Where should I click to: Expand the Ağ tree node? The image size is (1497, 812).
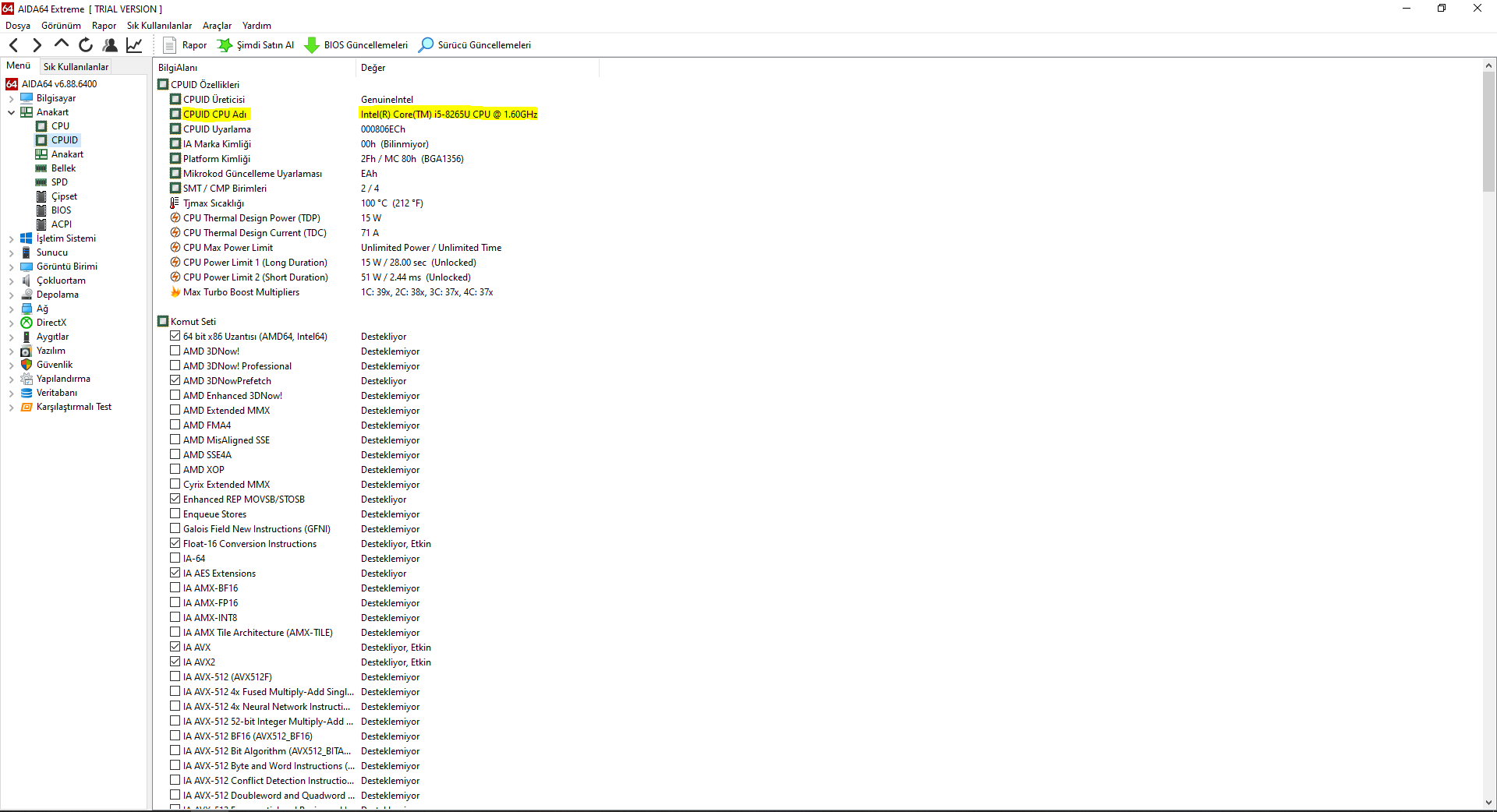11,309
